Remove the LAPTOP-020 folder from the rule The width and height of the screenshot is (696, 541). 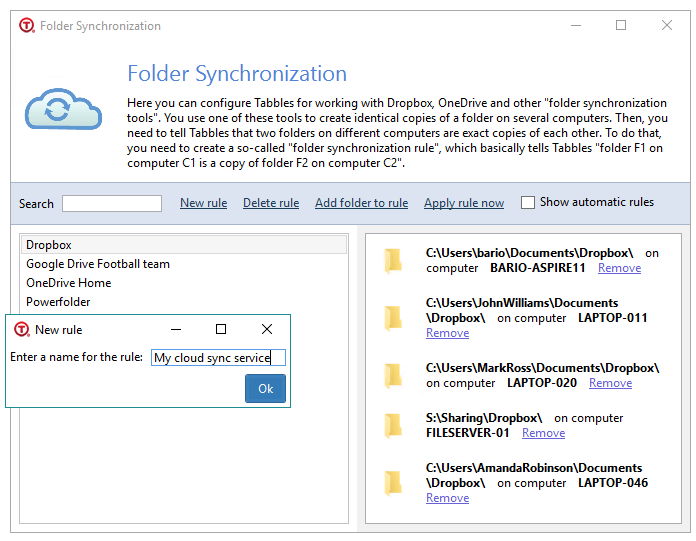tap(610, 383)
